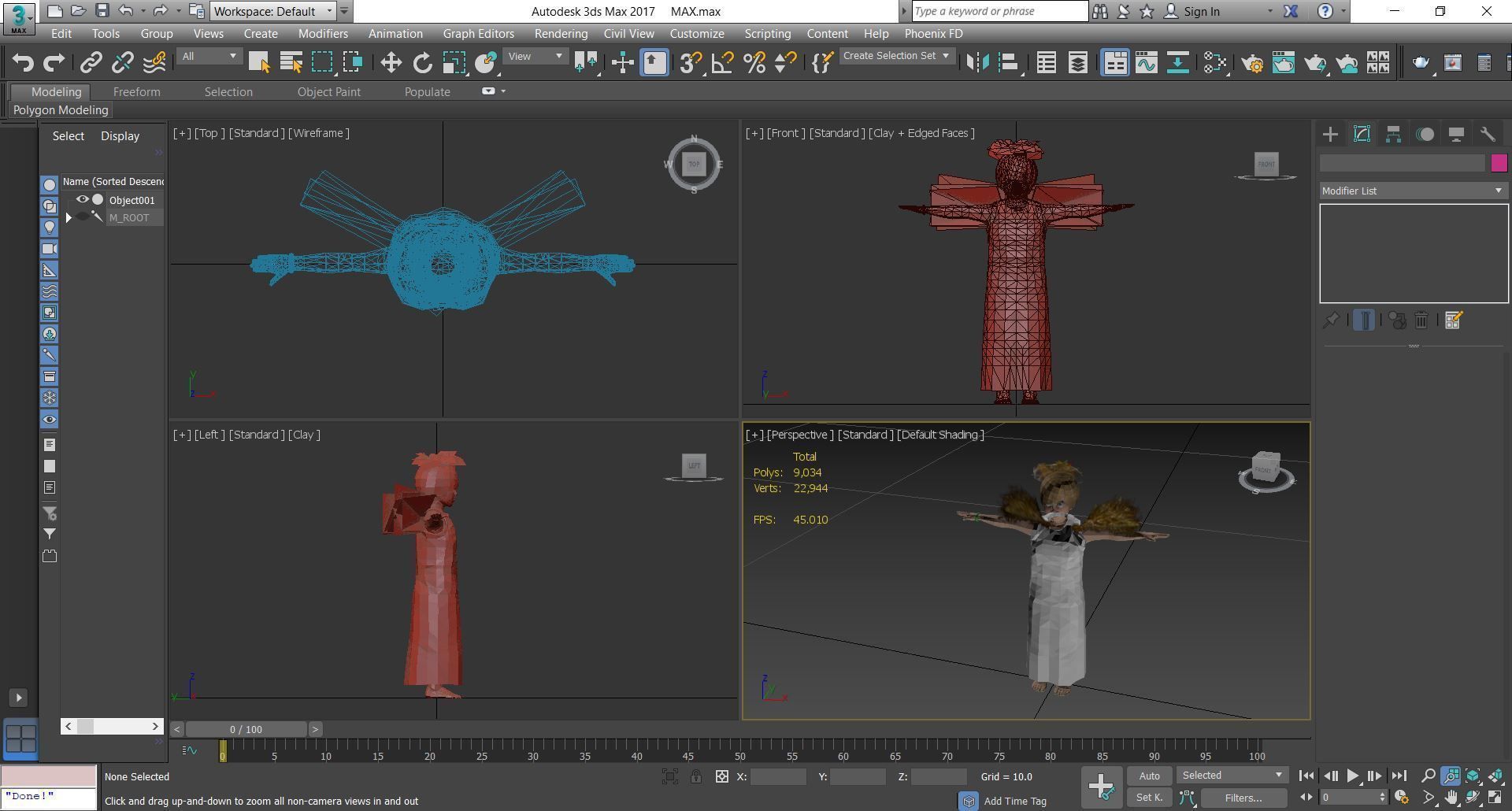The image size is (1512, 811).
Task: Open the scene explorer Display menu
Action: [120, 136]
